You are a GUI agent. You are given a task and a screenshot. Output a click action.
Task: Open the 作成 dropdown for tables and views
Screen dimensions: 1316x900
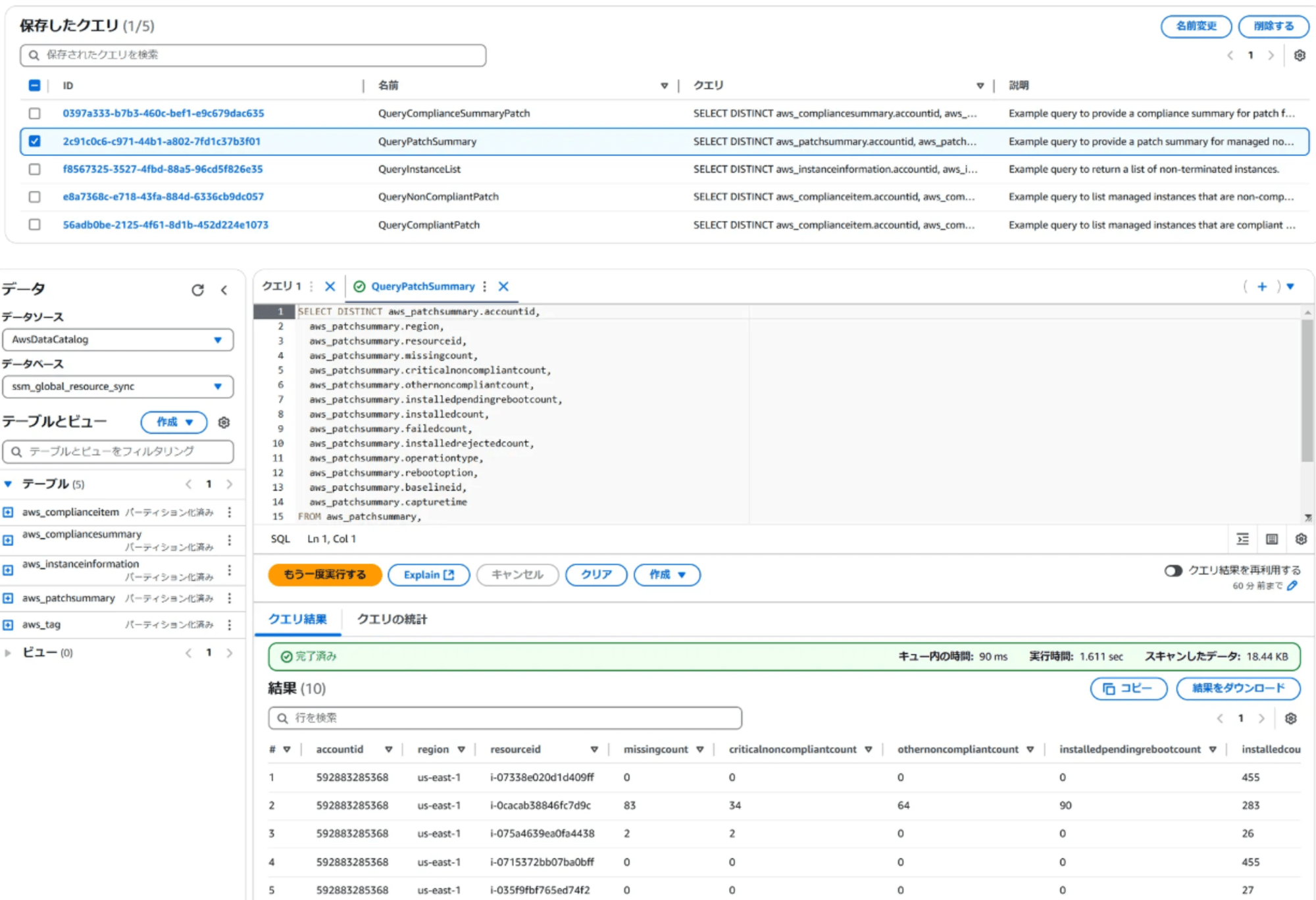pos(174,422)
